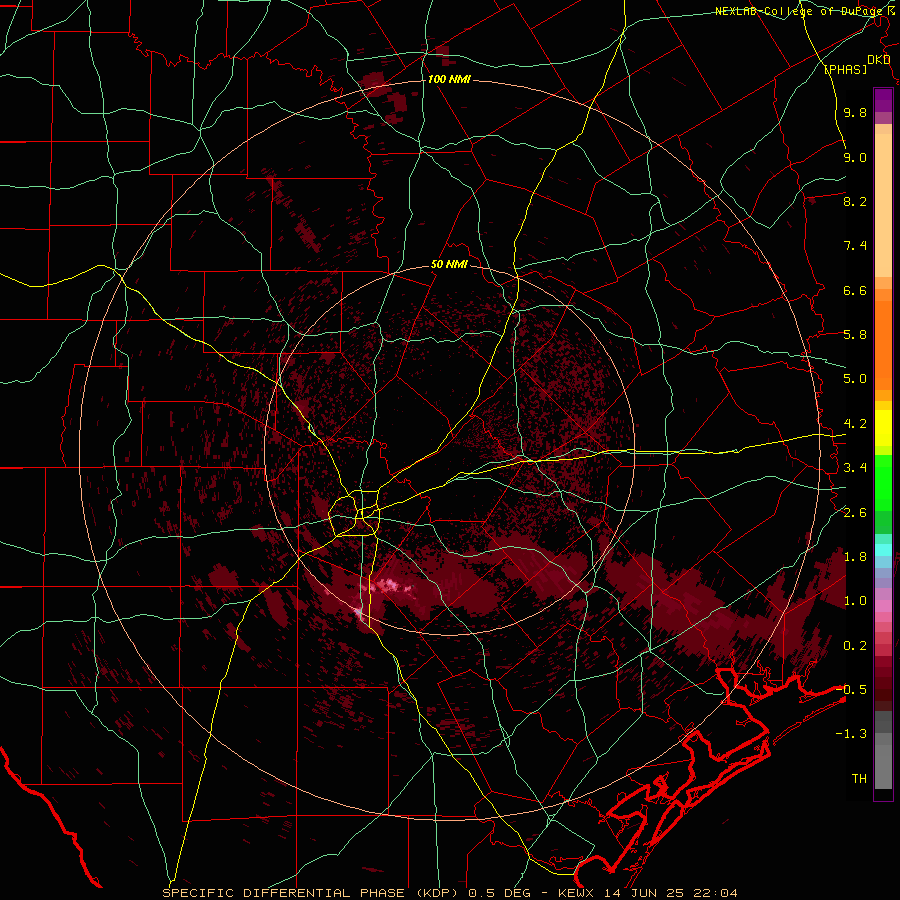Pick the purple segment atop the color bar
900x900 pixels.
[x=883, y=101]
